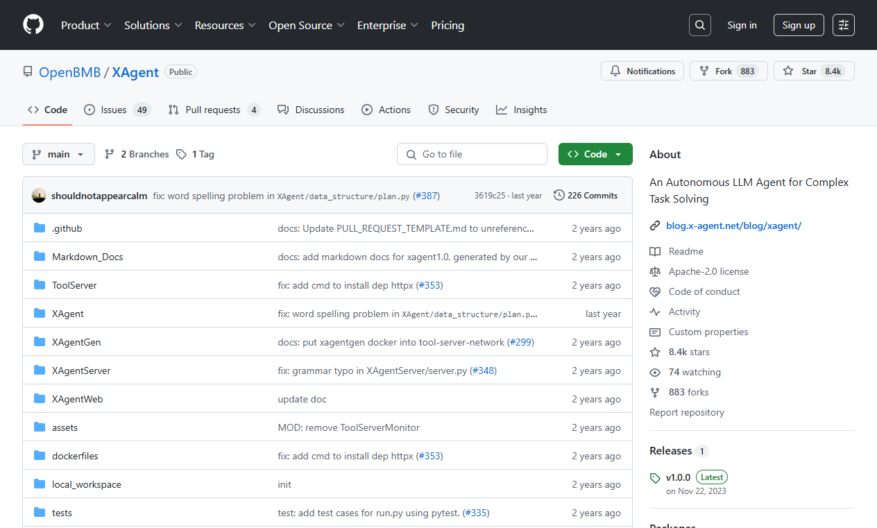Click the Sign up button
The height and width of the screenshot is (528, 877).
pyautogui.click(x=798, y=25)
